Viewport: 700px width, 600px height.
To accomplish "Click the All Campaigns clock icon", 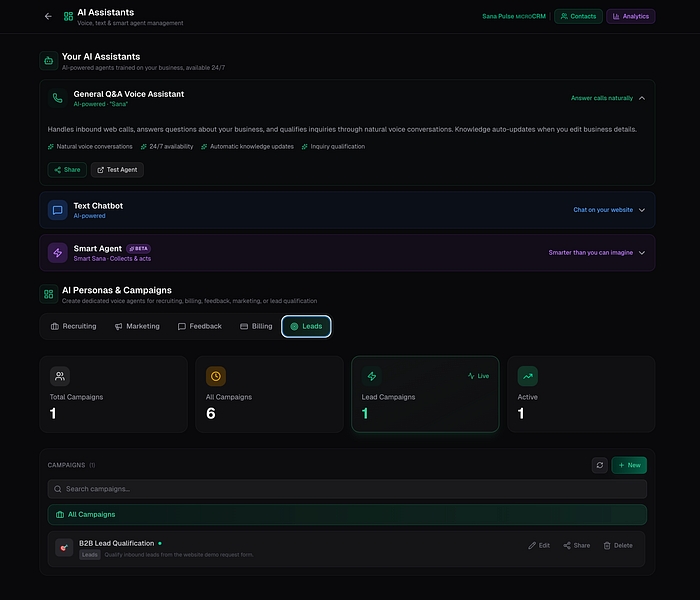I will 216,376.
